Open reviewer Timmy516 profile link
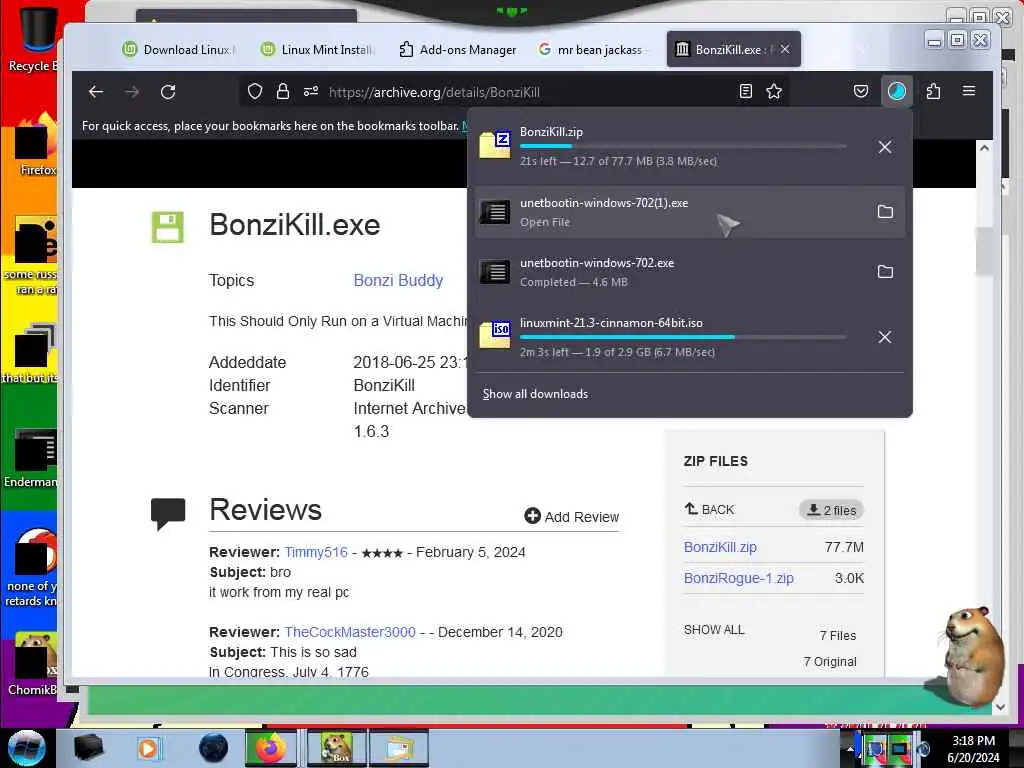 pos(316,552)
